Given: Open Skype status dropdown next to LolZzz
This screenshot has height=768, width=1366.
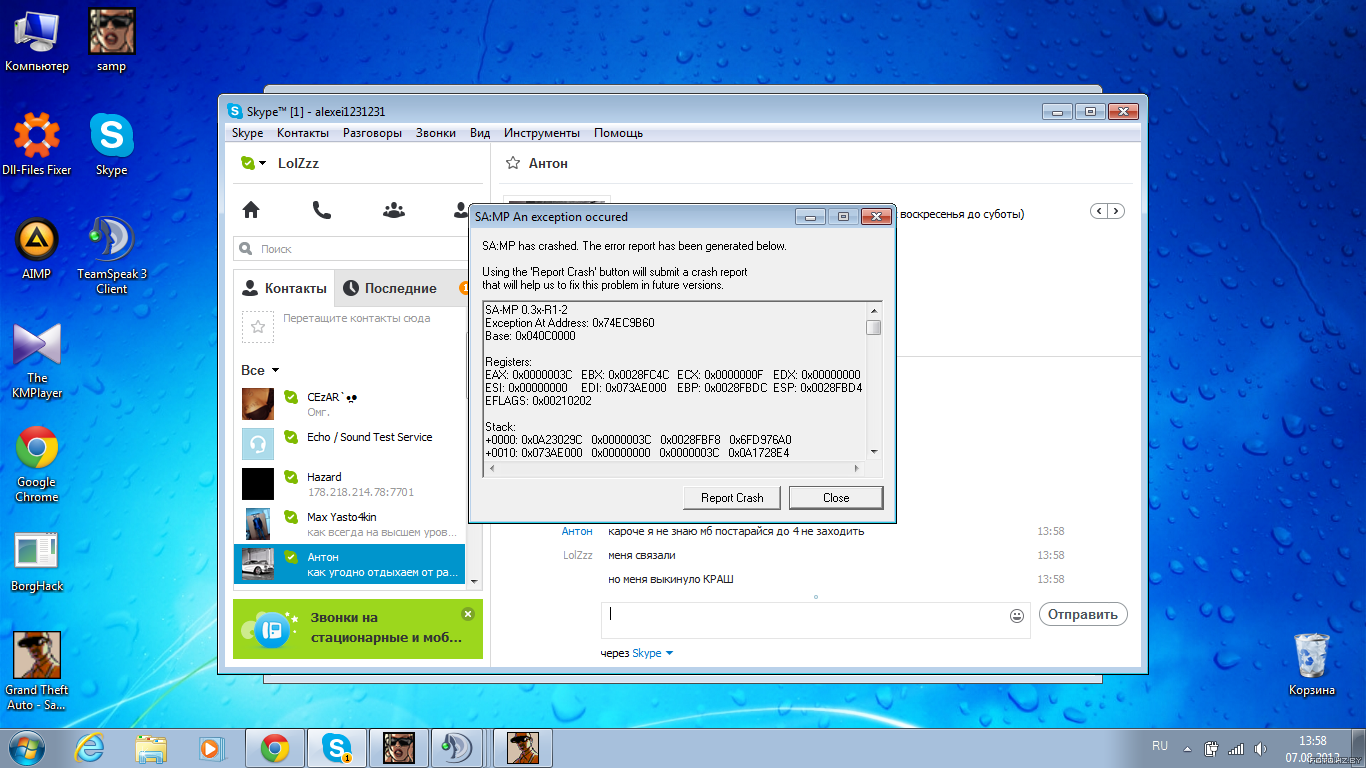Looking at the screenshot, I should (x=254, y=163).
